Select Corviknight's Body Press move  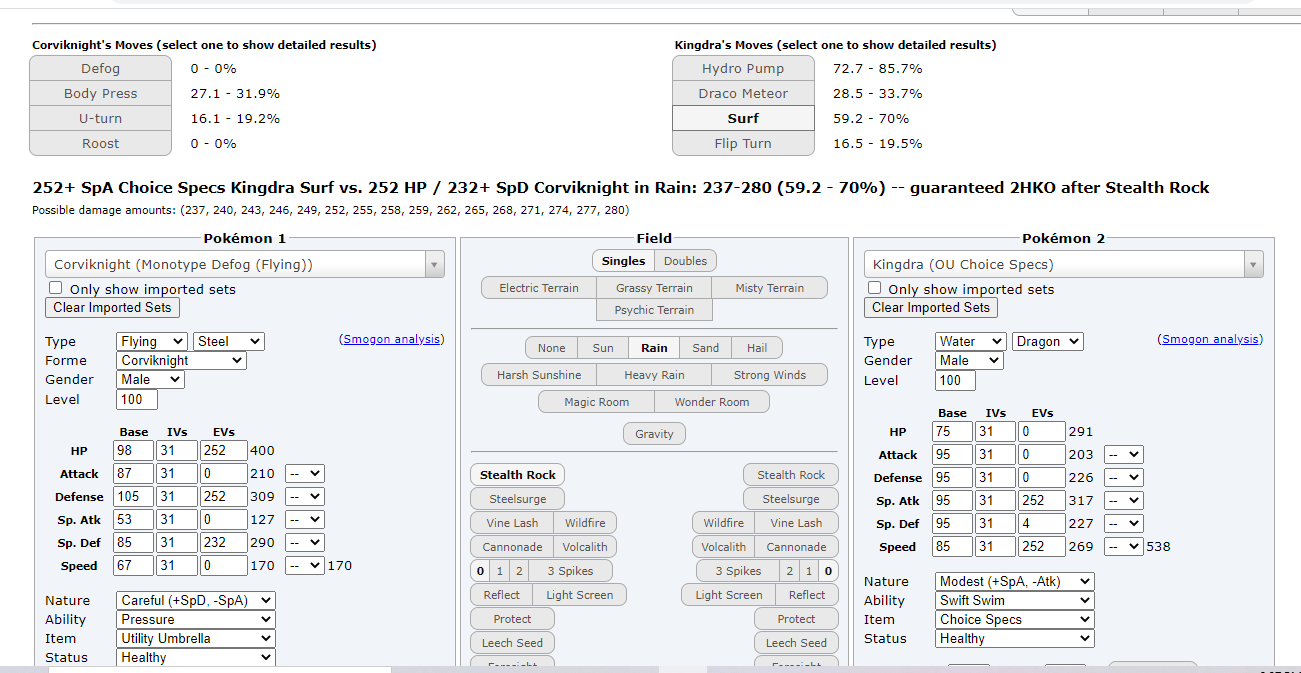pyautogui.click(x=100, y=94)
